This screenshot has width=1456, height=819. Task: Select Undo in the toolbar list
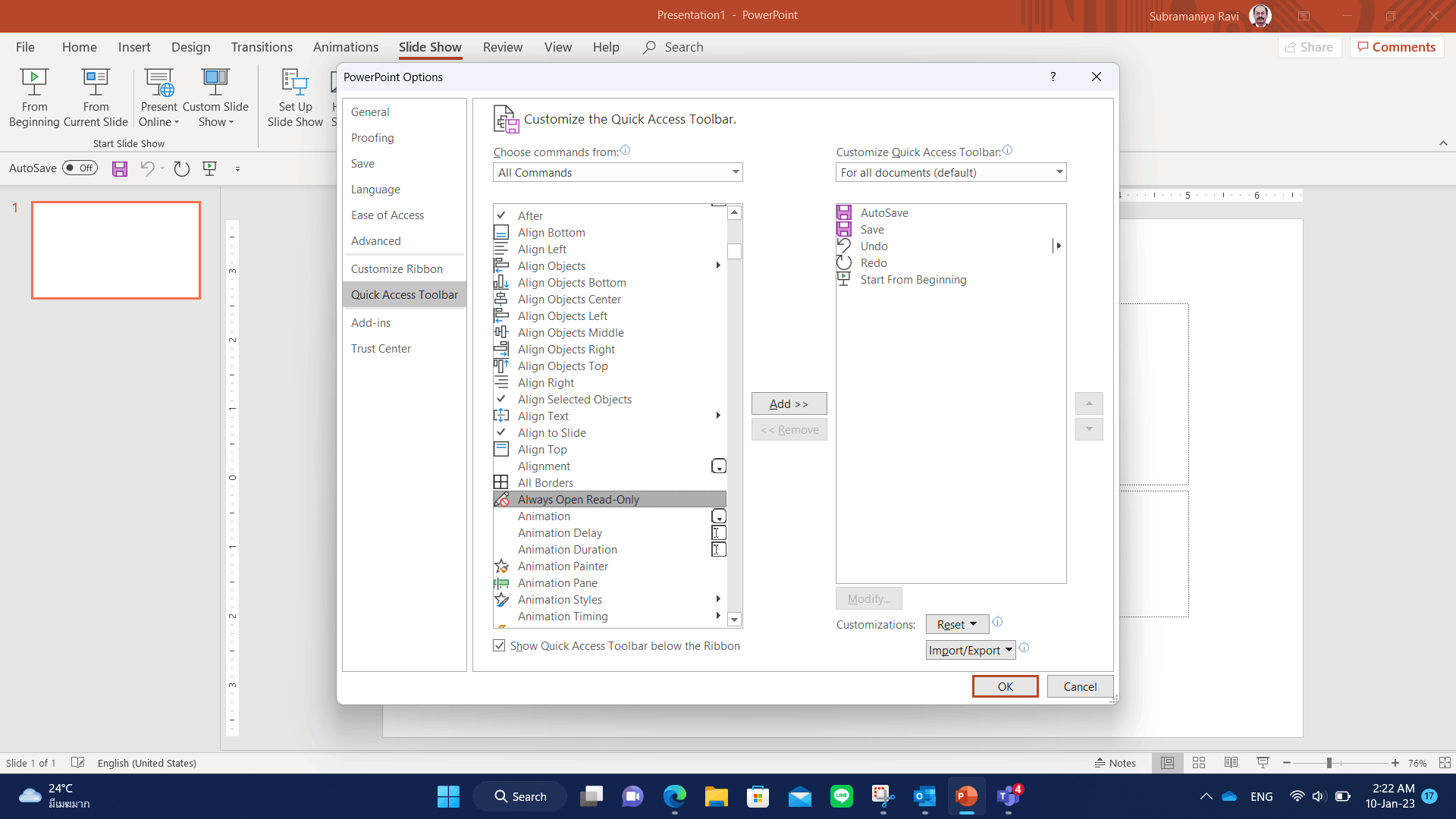(x=951, y=246)
